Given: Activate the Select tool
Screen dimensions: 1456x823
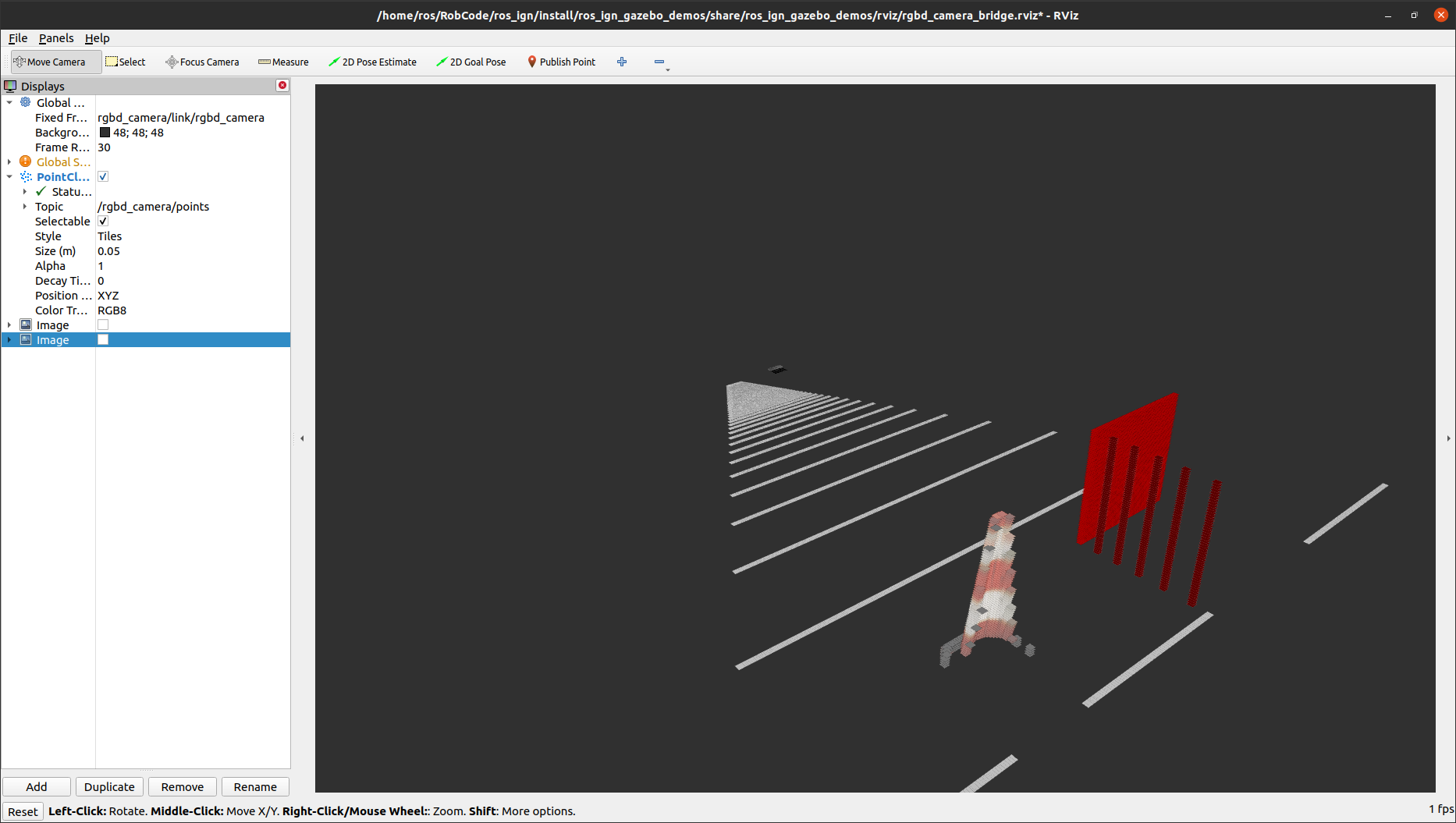Looking at the screenshot, I should (125, 62).
